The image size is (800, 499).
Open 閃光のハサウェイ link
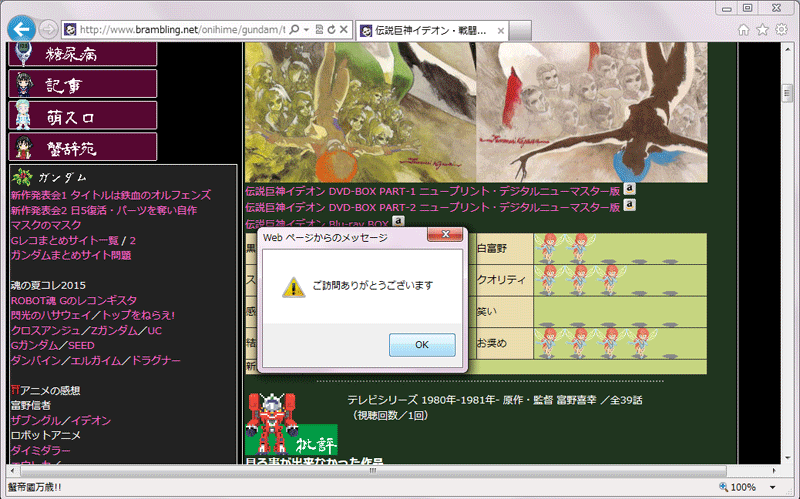coord(51,315)
